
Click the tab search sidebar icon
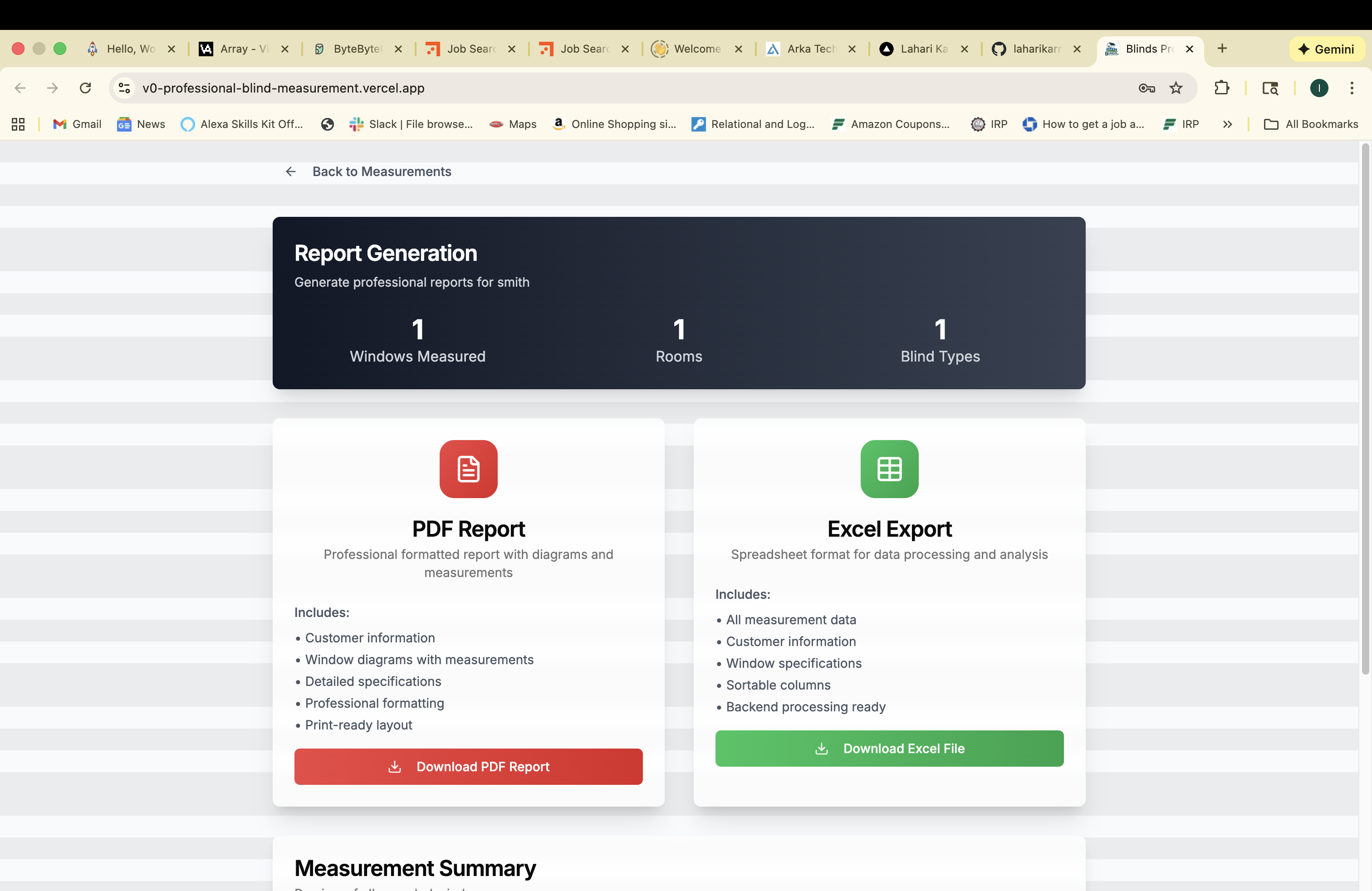pos(1270,88)
